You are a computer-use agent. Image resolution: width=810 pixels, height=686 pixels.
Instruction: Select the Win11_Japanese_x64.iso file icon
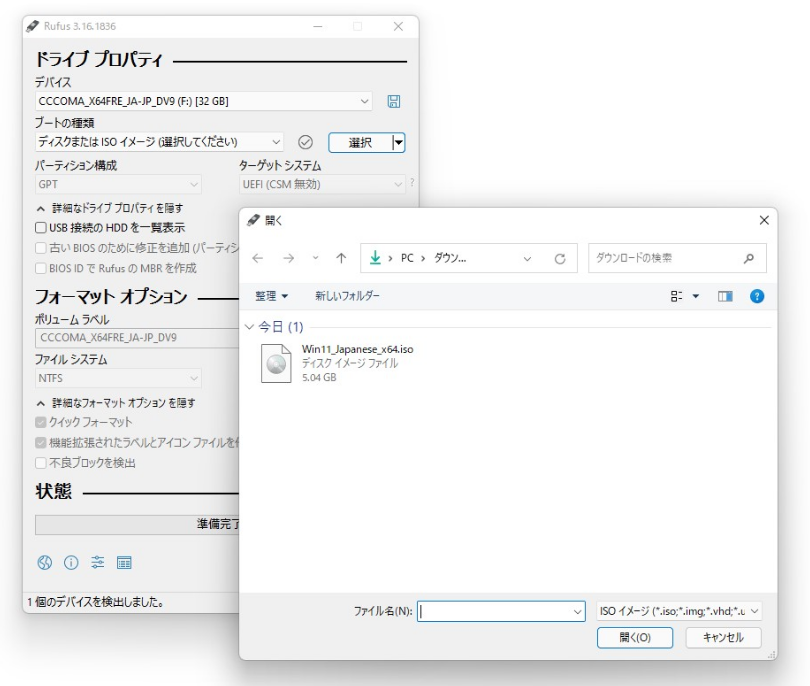coord(276,363)
